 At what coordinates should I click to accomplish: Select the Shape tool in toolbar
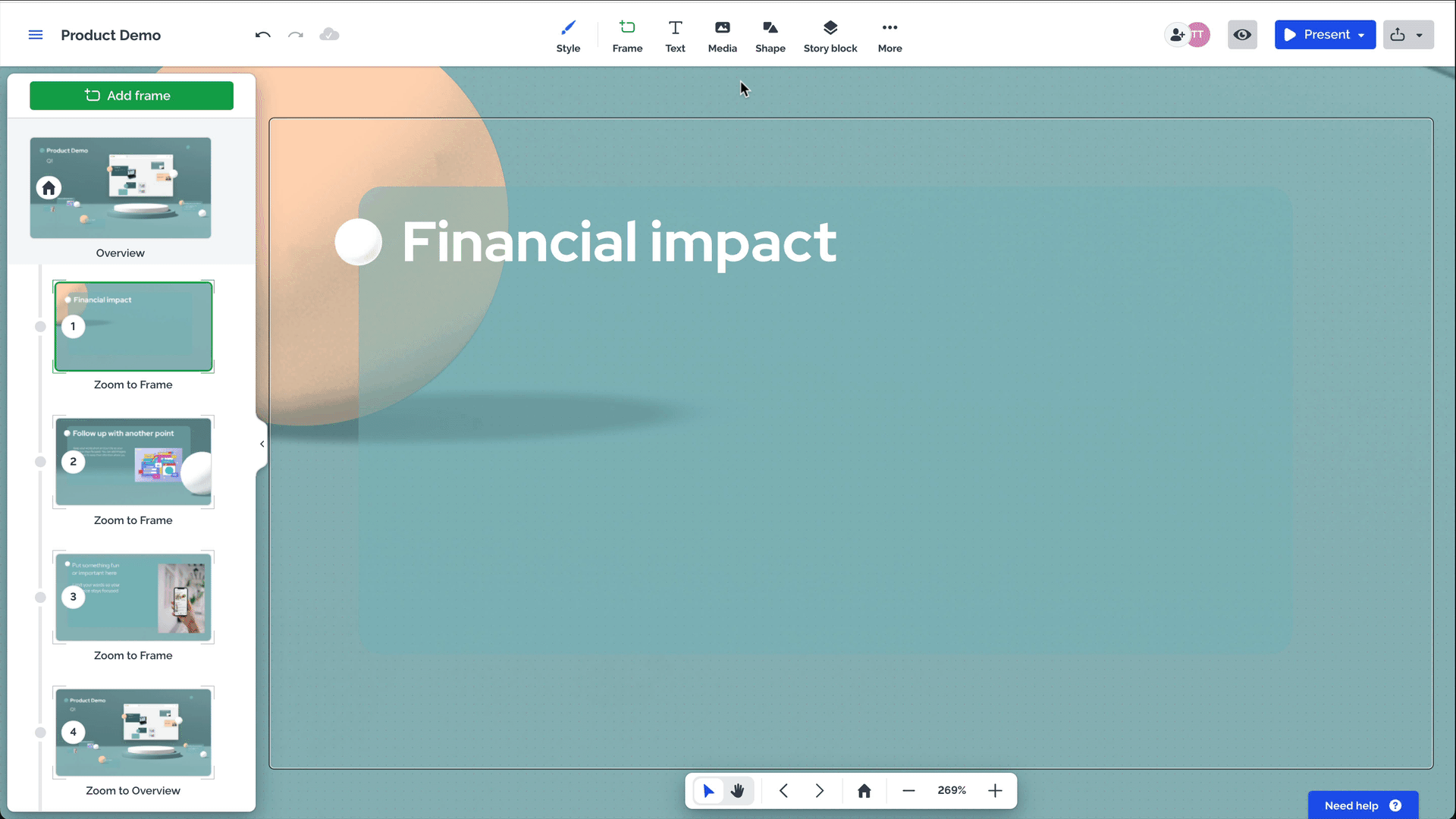(770, 35)
